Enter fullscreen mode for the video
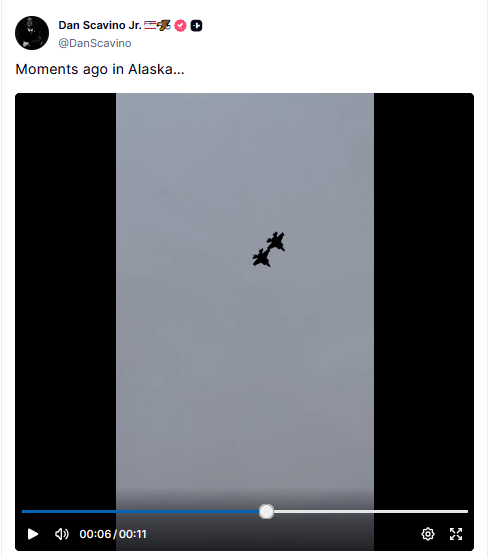This screenshot has height=558, width=489. click(x=456, y=534)
